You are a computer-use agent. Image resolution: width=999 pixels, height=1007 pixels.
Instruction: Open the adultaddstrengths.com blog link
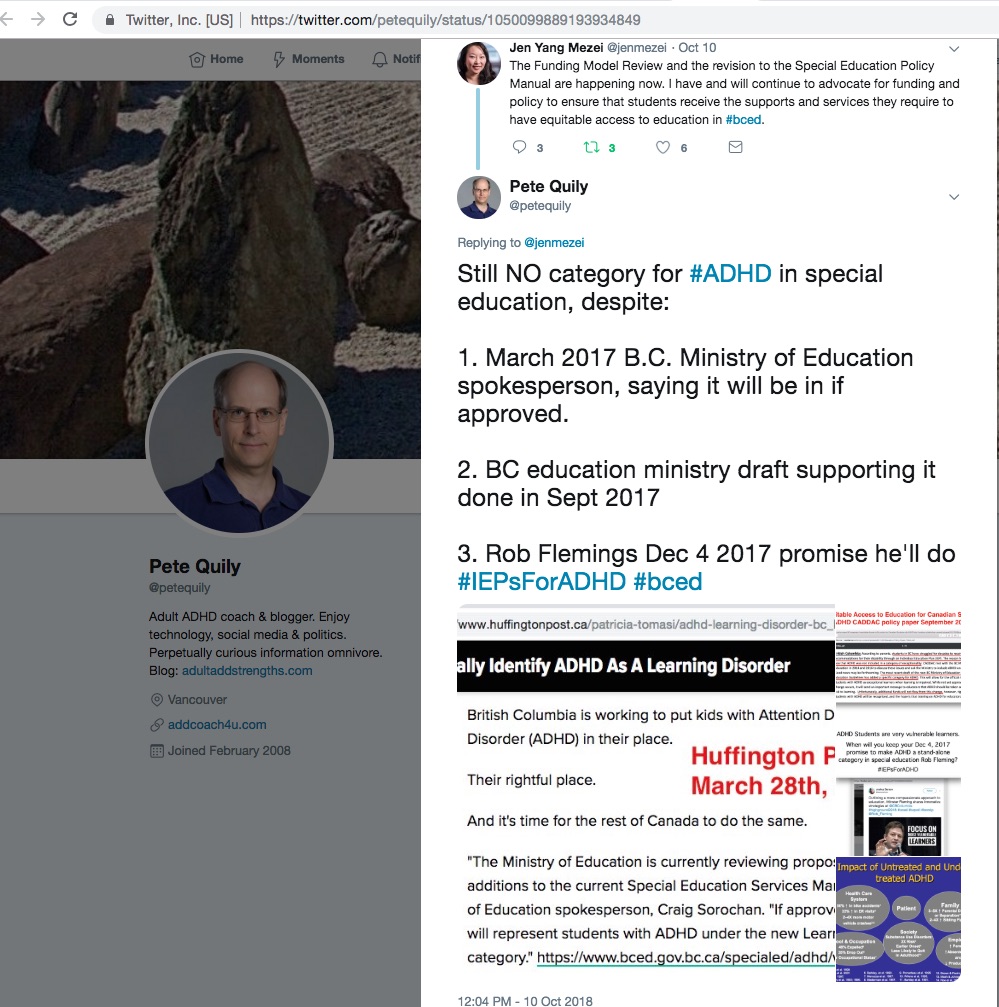pyautogui.click(x=247, y=670)
